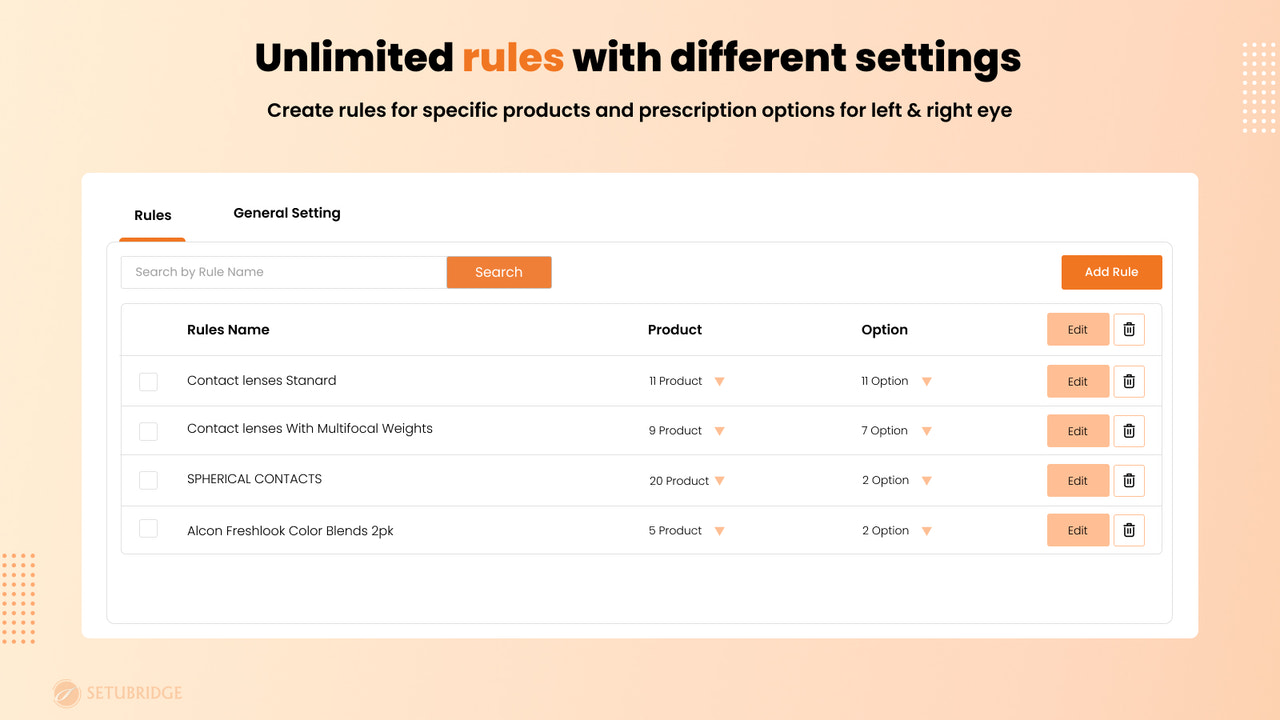
Task: Expand the 11 Product dropdown
Action: 720,381
